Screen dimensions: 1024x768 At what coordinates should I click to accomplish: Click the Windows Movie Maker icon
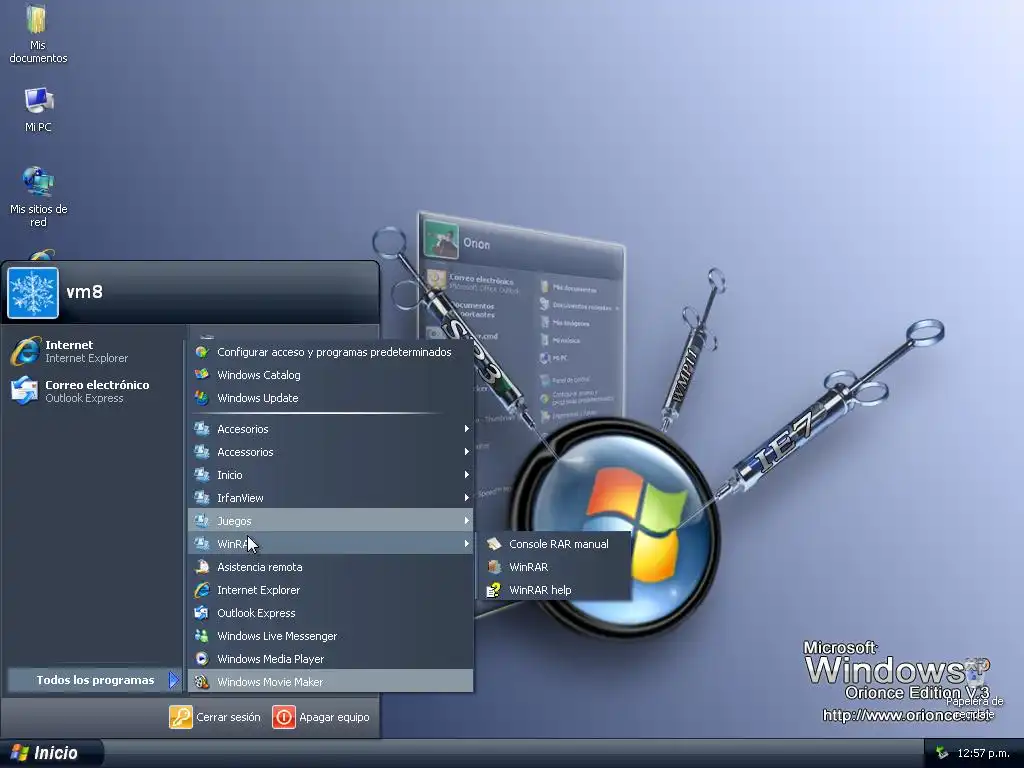202,681
